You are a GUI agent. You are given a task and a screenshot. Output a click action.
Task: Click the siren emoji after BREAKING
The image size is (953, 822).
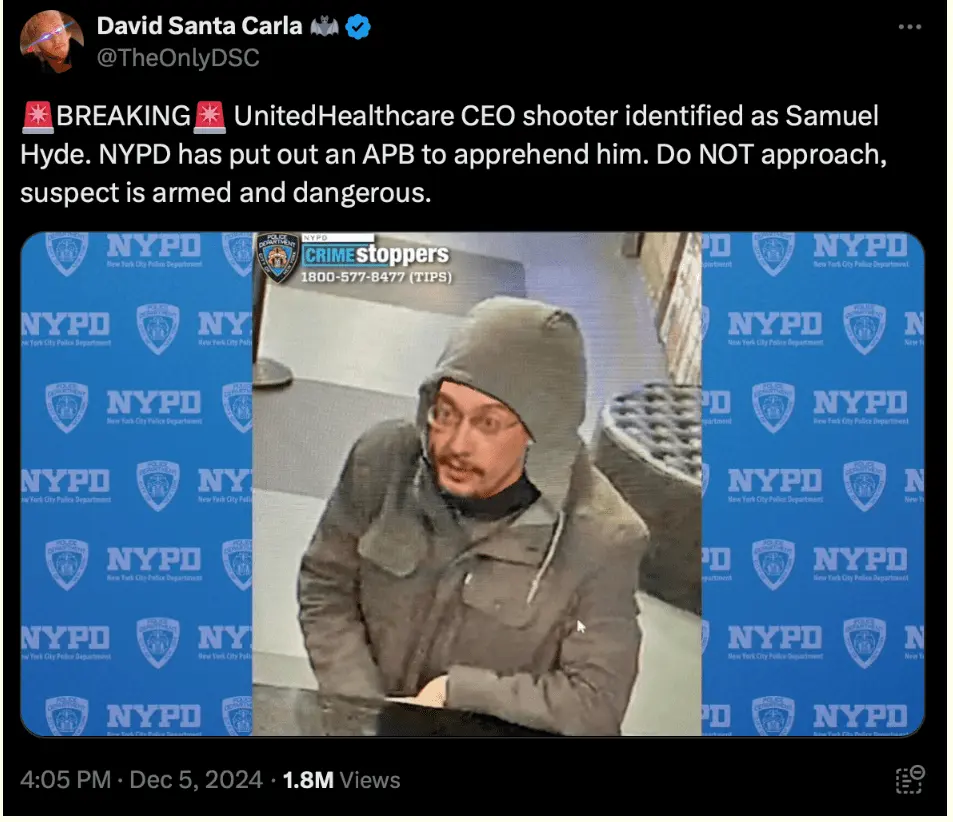click(210, 117)
